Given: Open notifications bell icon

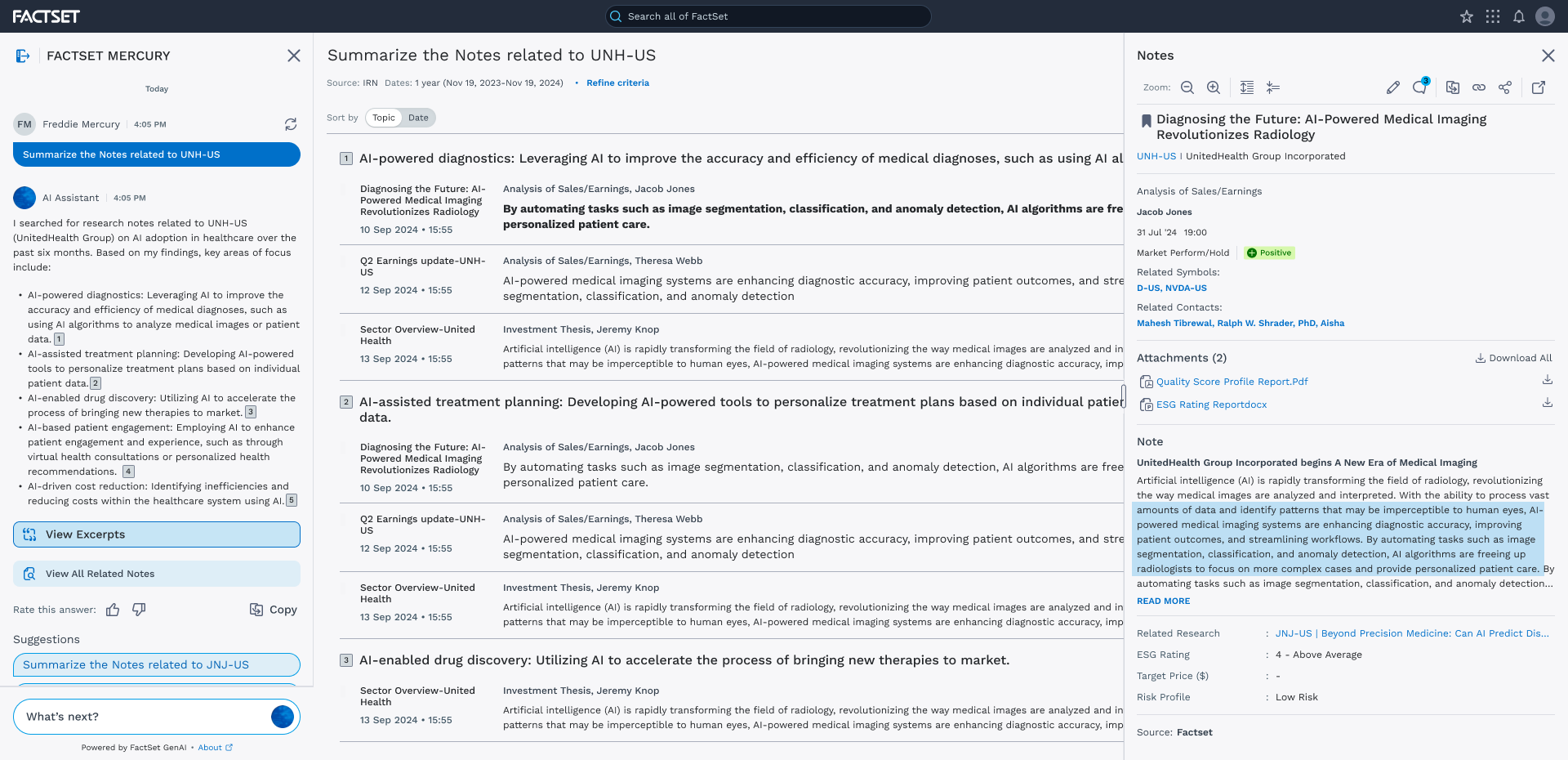Looking at the screenshot, I should [1519, 16].
